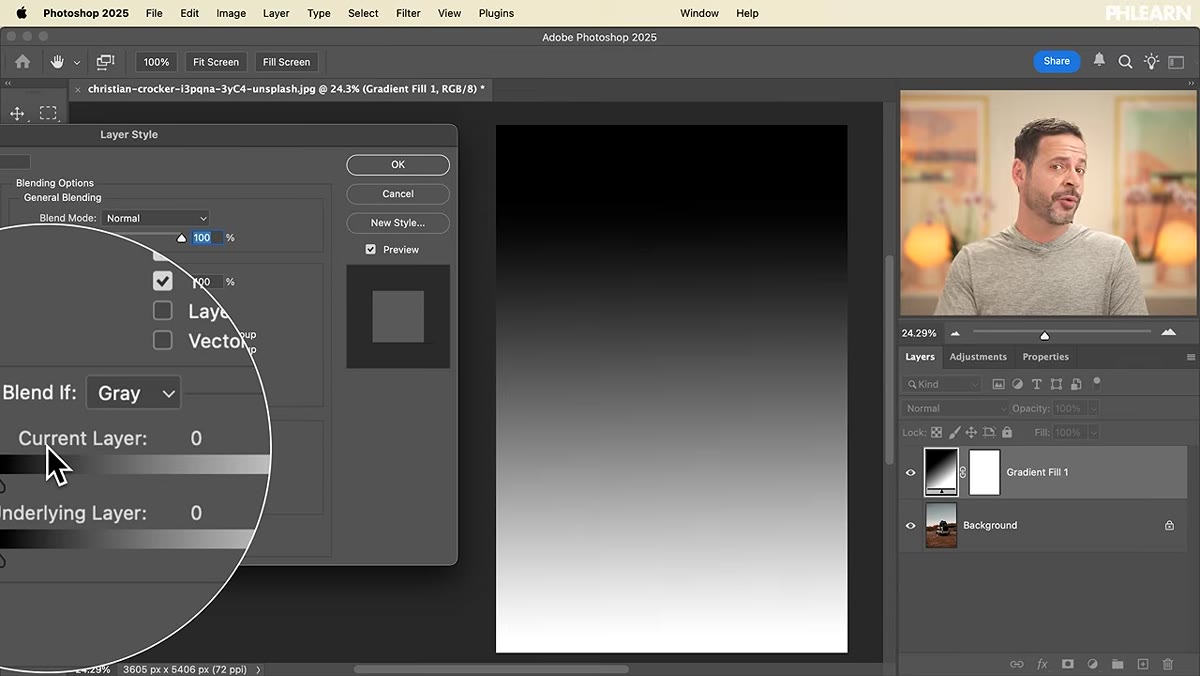Screen dimensions: 1200x676
Task: Lock all layer attributes
Action: point(1007,432)
